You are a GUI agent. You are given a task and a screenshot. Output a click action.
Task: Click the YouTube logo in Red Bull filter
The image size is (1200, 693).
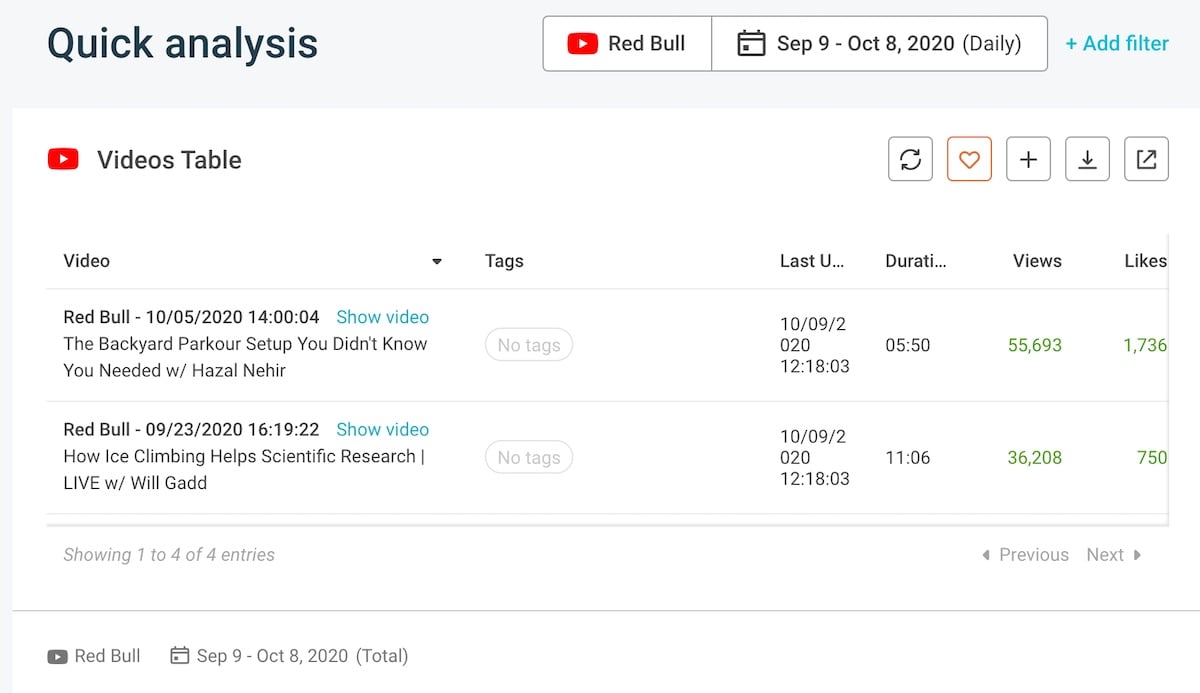(x=582, y=44)
